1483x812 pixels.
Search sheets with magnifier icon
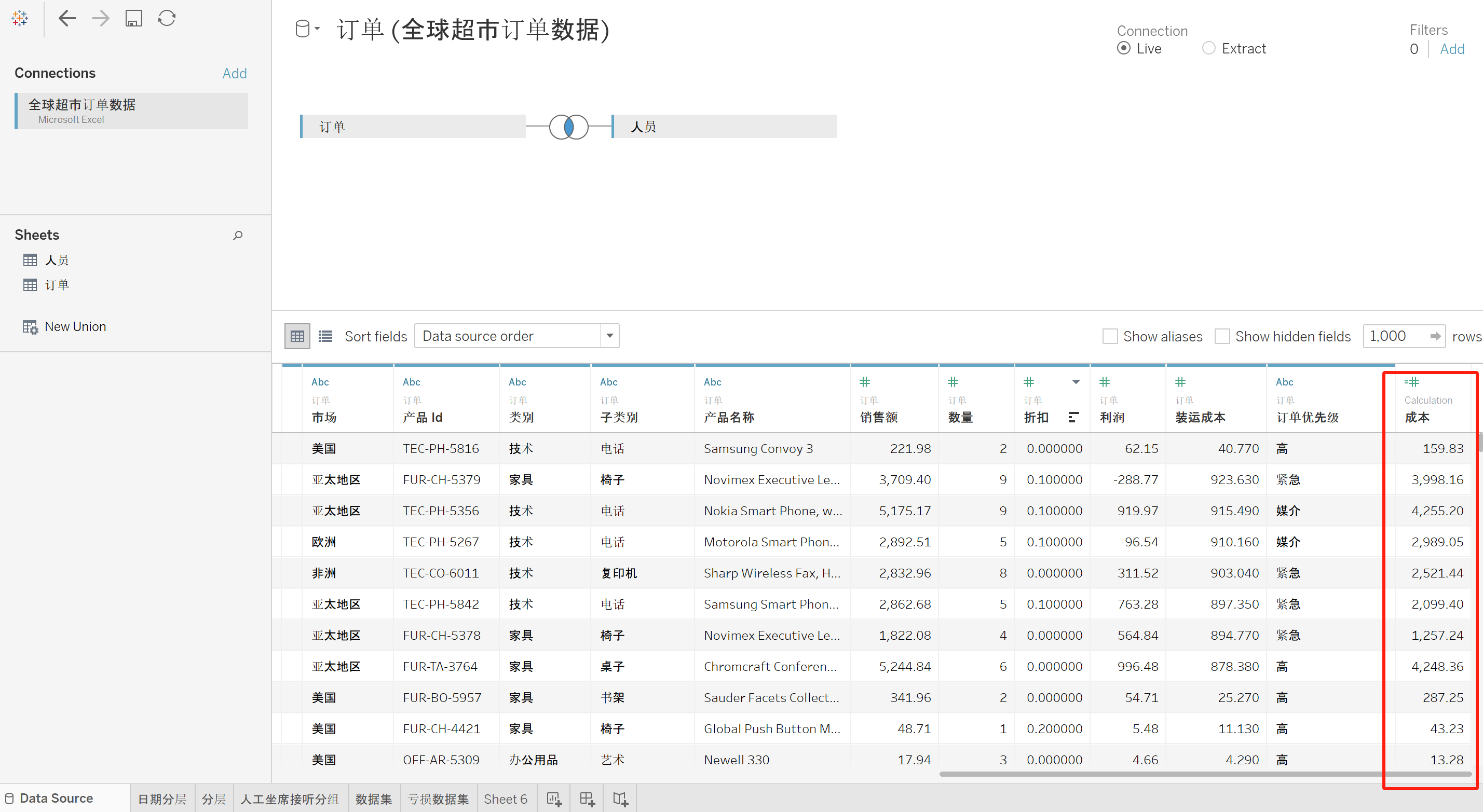[x=238, y=235]
